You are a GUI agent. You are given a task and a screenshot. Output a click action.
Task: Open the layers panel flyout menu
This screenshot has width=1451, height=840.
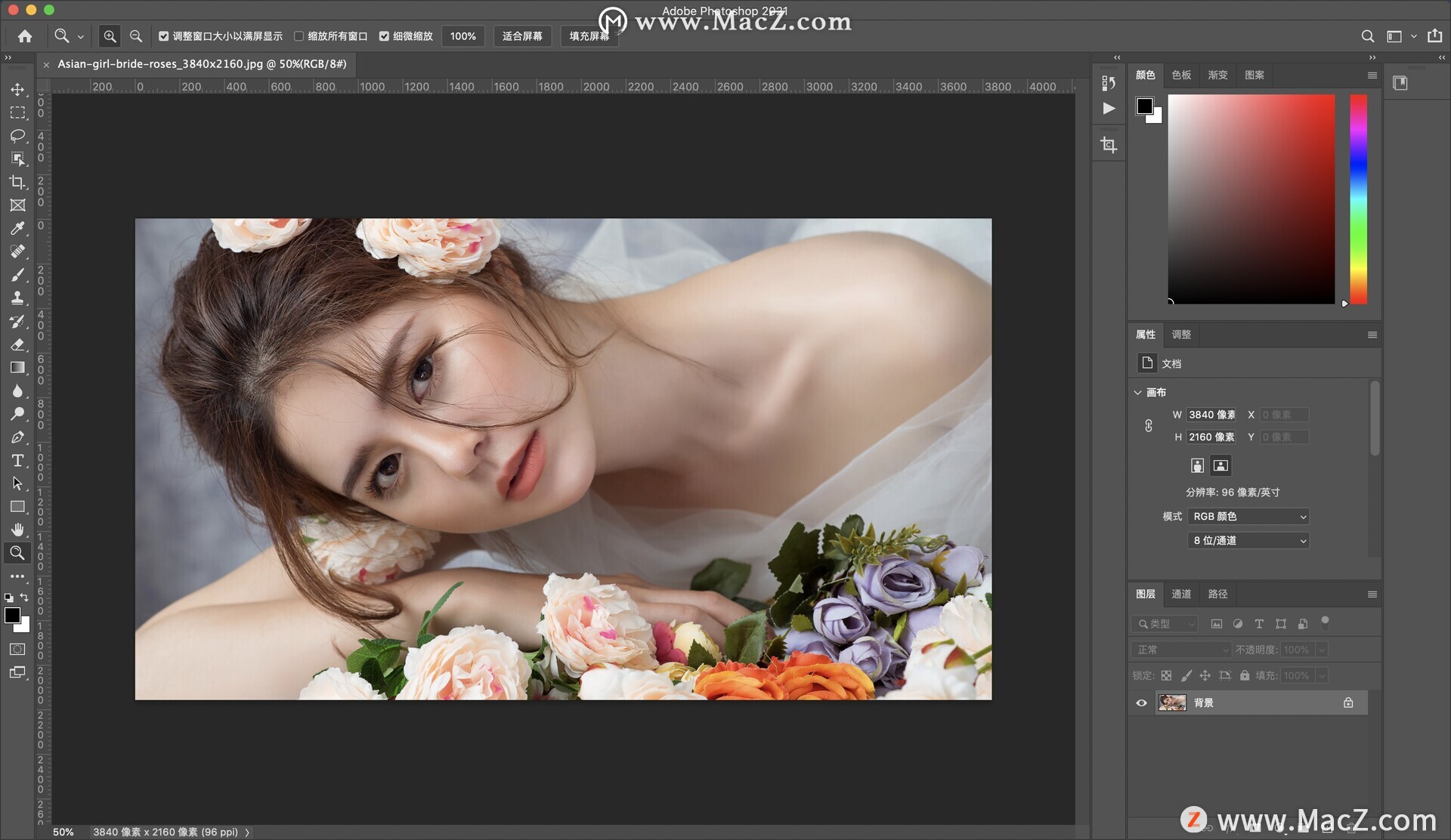tap(1372, 594)
